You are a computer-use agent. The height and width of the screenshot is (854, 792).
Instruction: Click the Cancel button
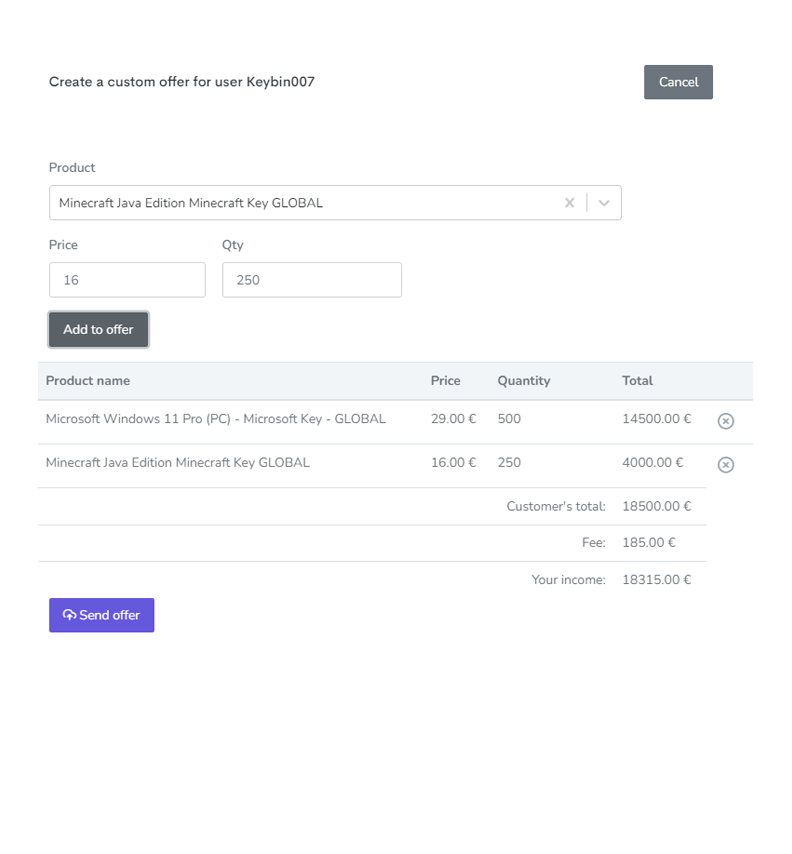[678, 82]
